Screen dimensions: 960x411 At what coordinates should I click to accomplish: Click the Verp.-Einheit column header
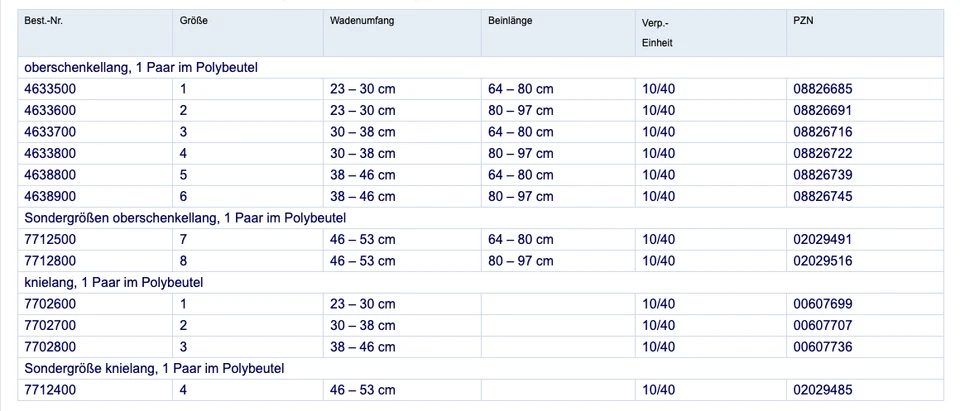click(x=657, y=32)
